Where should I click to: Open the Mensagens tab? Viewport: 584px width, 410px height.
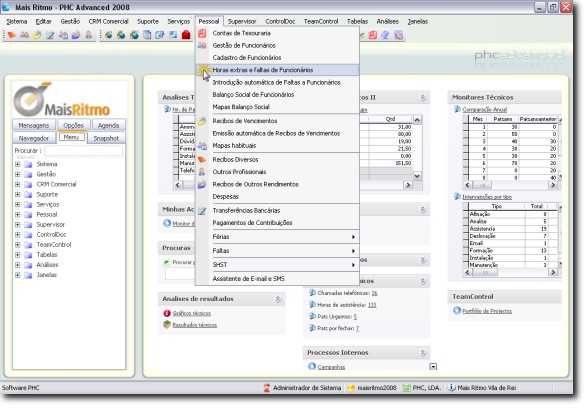34,125
